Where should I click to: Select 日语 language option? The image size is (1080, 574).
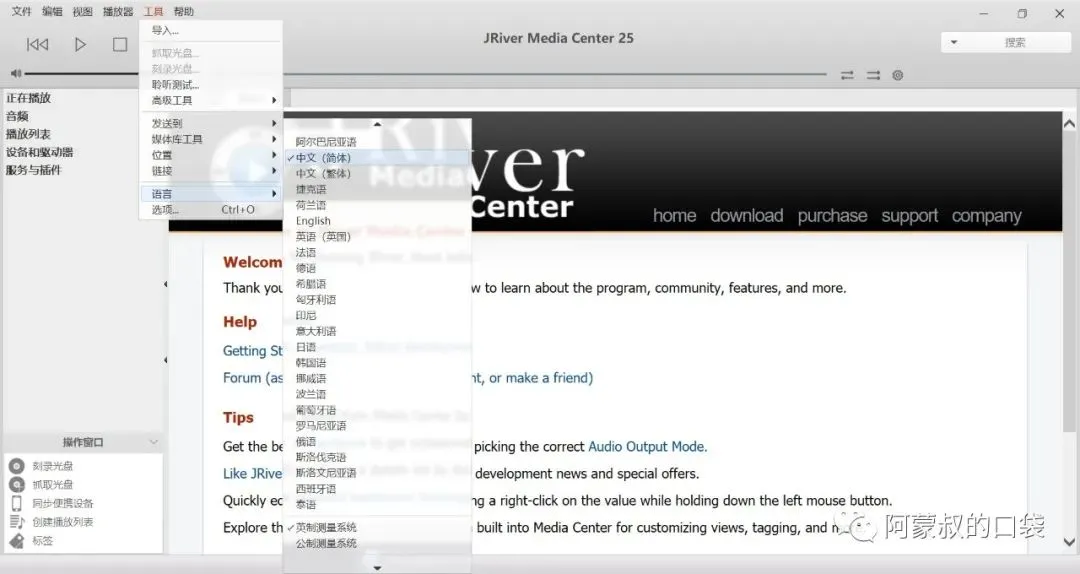tap(377, 347)
